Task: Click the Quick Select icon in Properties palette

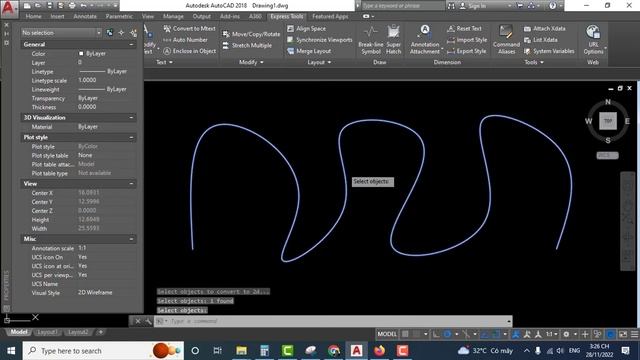Action: click(x=133, y=33)
